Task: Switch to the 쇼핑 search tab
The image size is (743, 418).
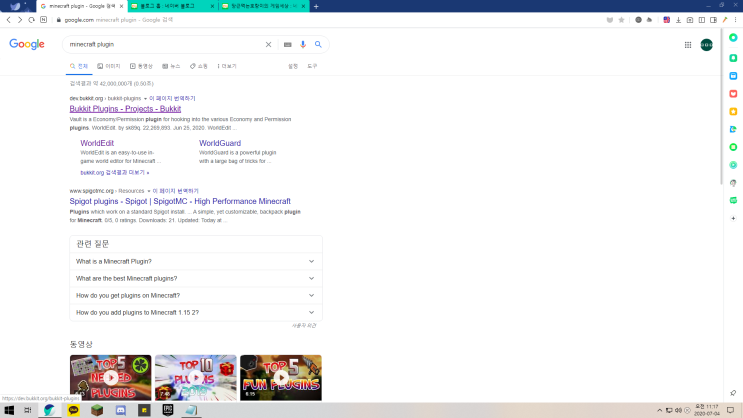Action: click(x=199, y=66)
